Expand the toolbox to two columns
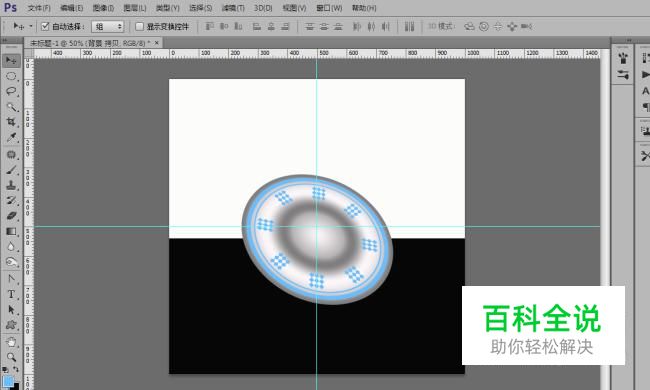 5,40
